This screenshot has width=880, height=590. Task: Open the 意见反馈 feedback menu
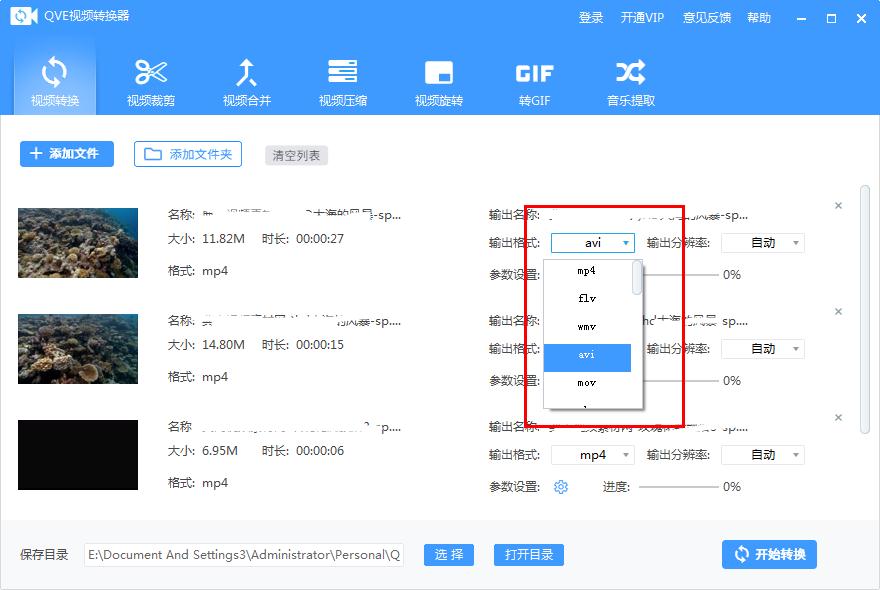(x=707, y=17)
